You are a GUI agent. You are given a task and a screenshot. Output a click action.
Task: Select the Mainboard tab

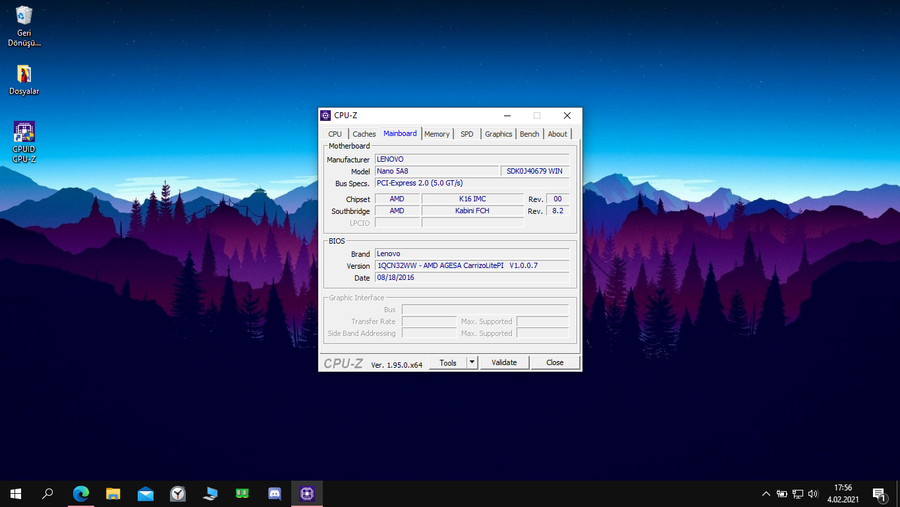[x=400, y=133]
